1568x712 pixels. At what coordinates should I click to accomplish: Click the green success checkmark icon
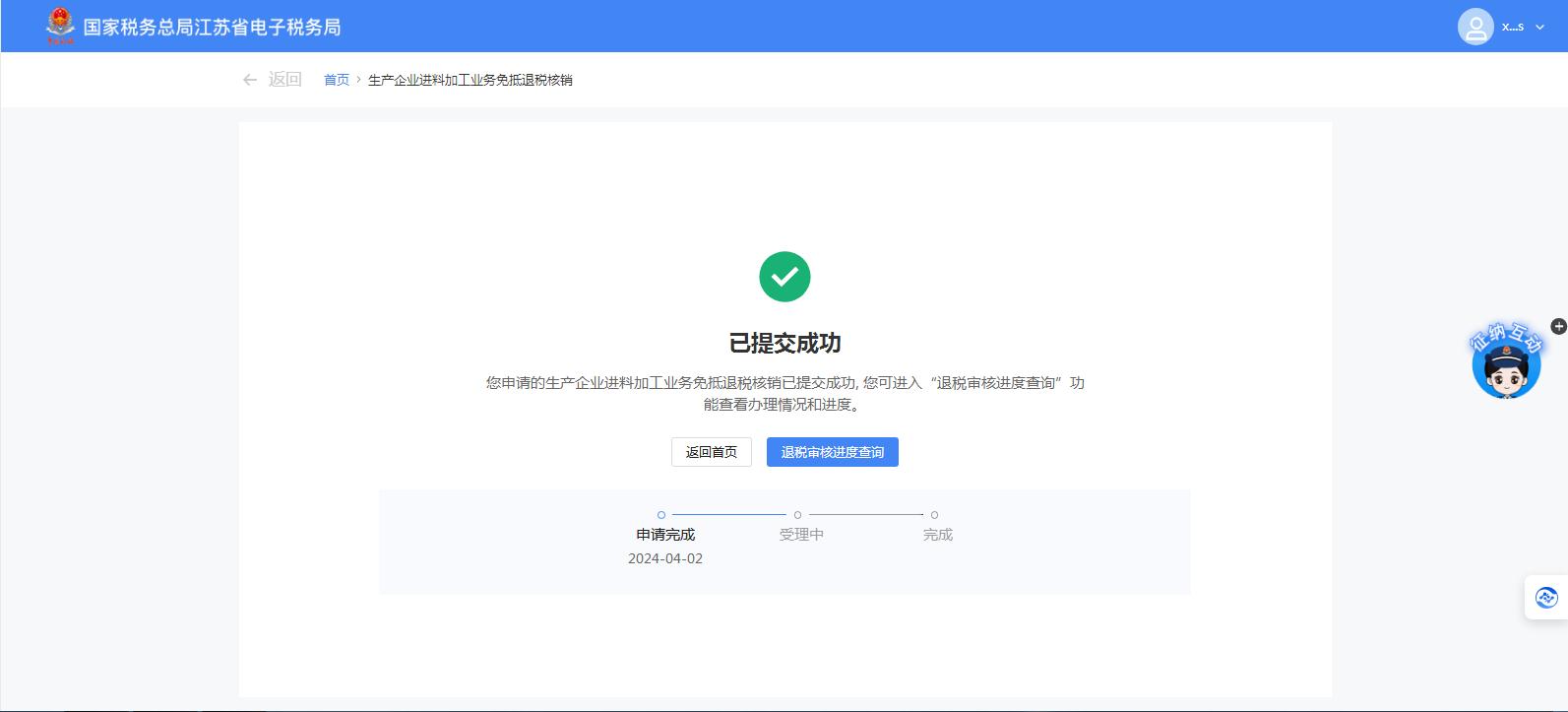[784, 277]
